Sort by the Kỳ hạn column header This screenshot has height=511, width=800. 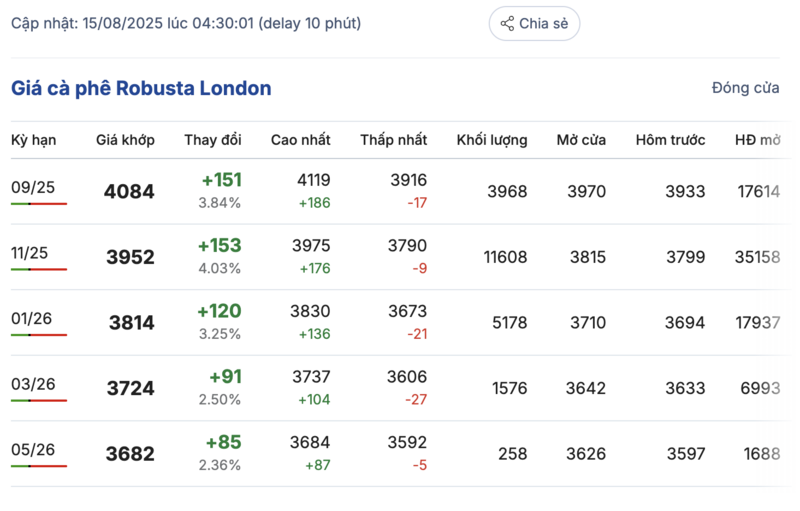pyautogui.click(x=34, y=140)
